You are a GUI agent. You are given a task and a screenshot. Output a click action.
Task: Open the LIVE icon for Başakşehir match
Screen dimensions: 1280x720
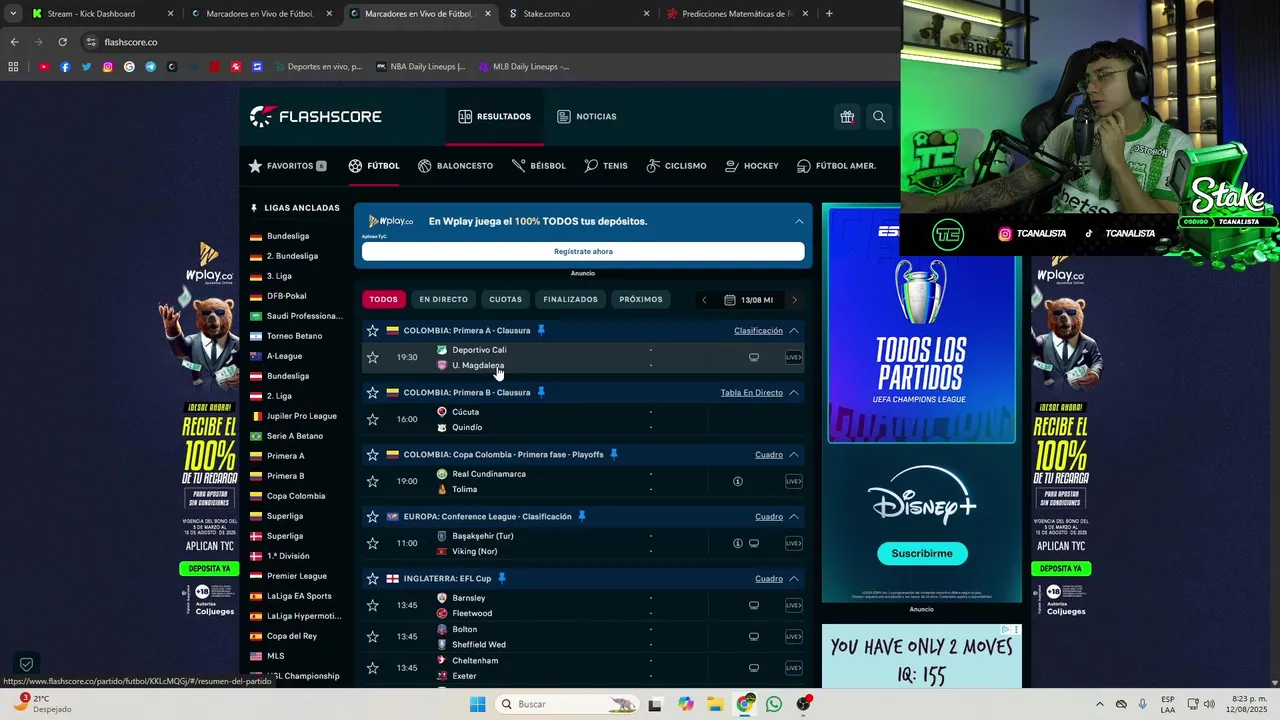(x=793, y=543)
